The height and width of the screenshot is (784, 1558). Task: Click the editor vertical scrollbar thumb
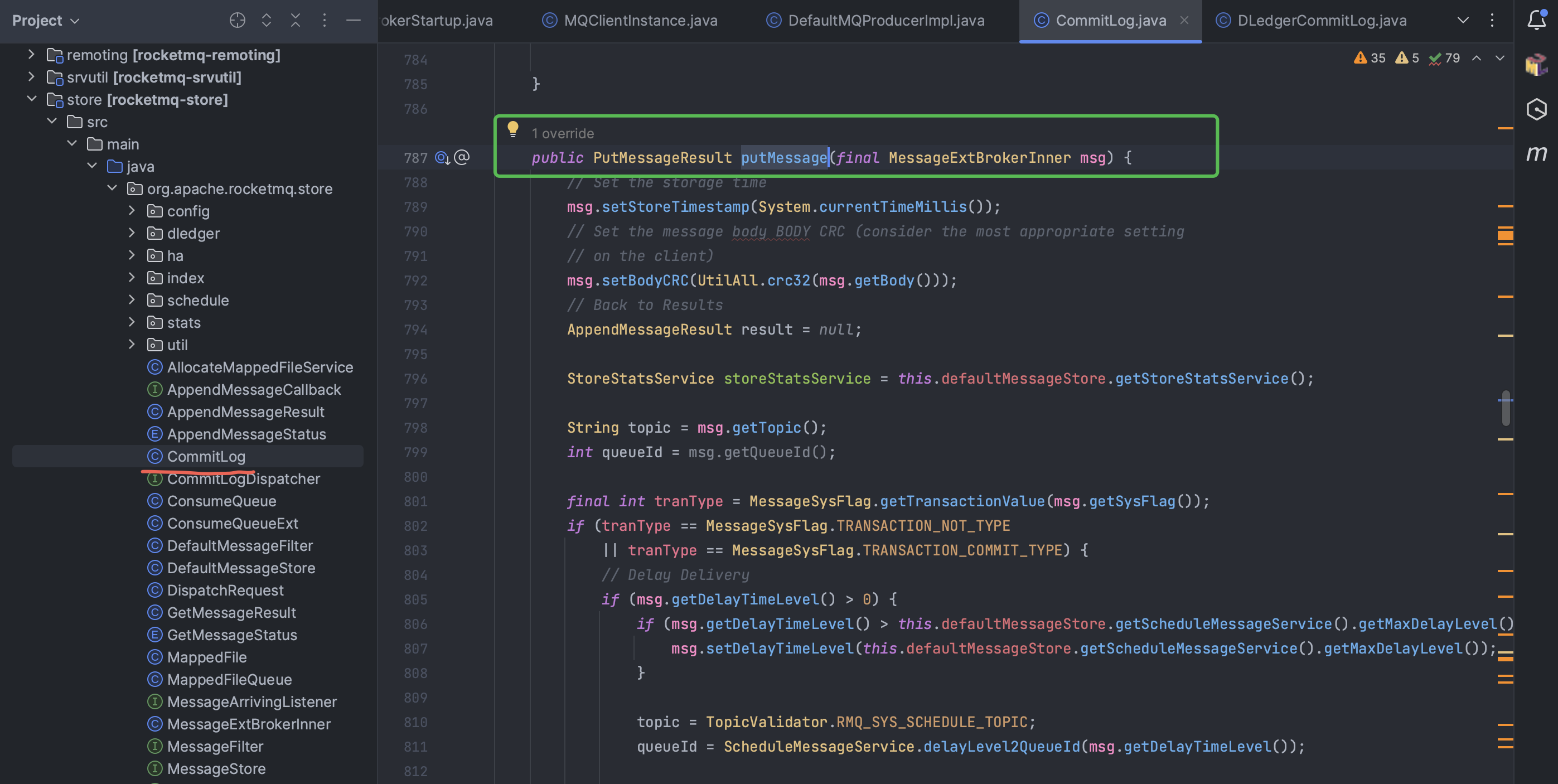coord(1505,408)
